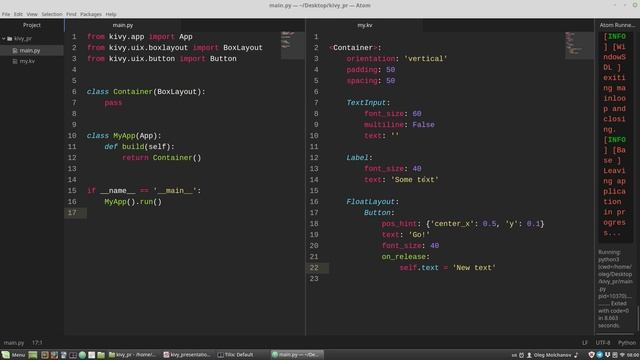This screenshot has width=640, height=360.
Task: Open the Menu launcher icon on taskbar
Action: point(6,355)
